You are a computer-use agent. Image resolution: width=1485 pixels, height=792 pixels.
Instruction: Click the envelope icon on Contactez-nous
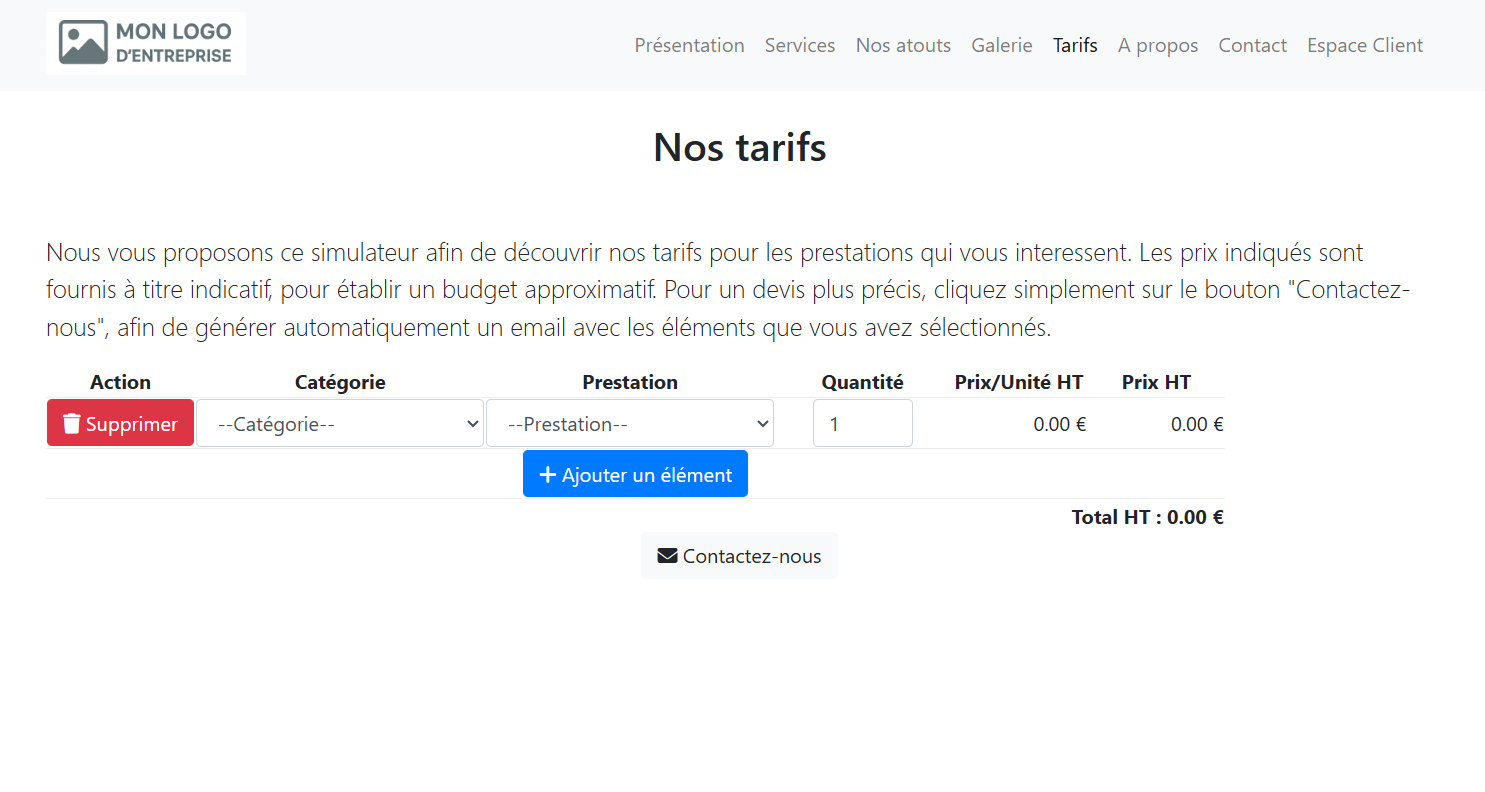[x=667, y=556]
